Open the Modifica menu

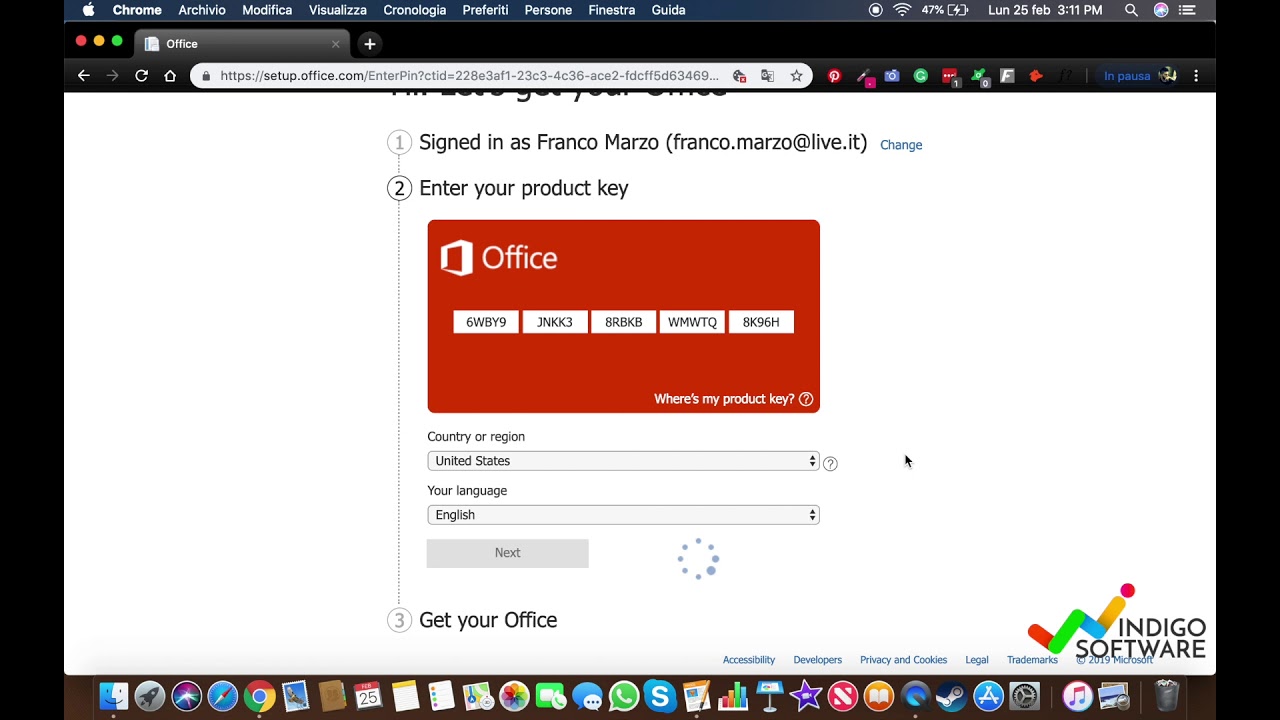click(x=267, y=10)
